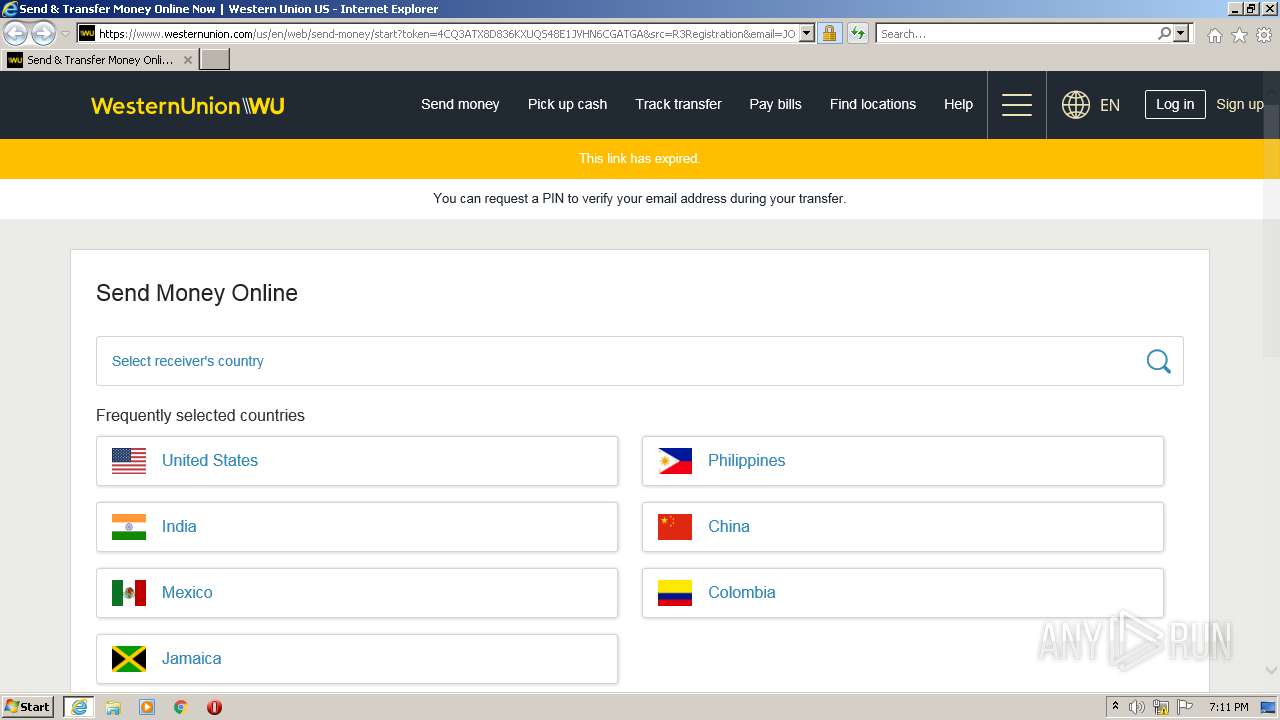This screenshot has height=720, width=1280.
Task: Select the India flag icon
Action: (x=129, y=527)
